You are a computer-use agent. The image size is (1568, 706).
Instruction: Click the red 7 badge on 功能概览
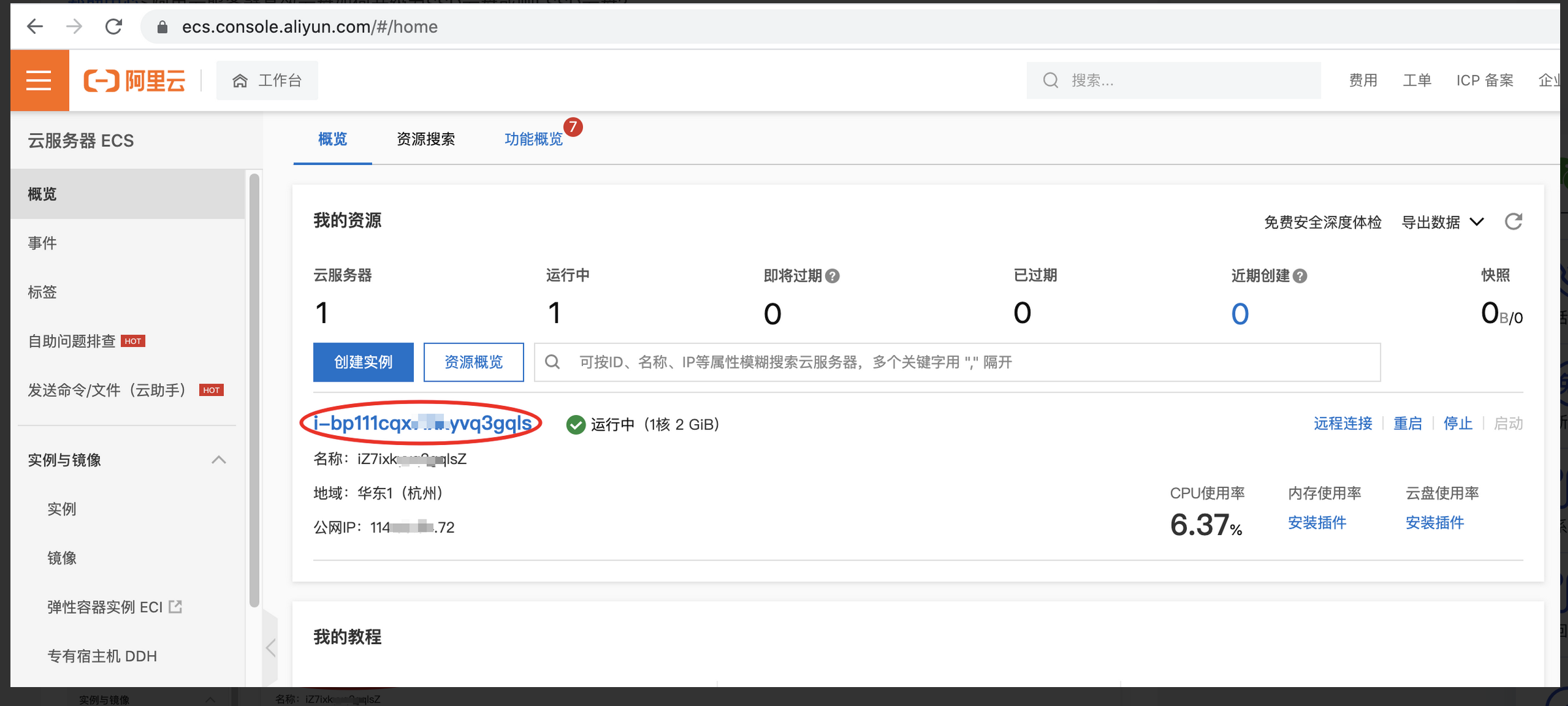(x=573, y=127)
